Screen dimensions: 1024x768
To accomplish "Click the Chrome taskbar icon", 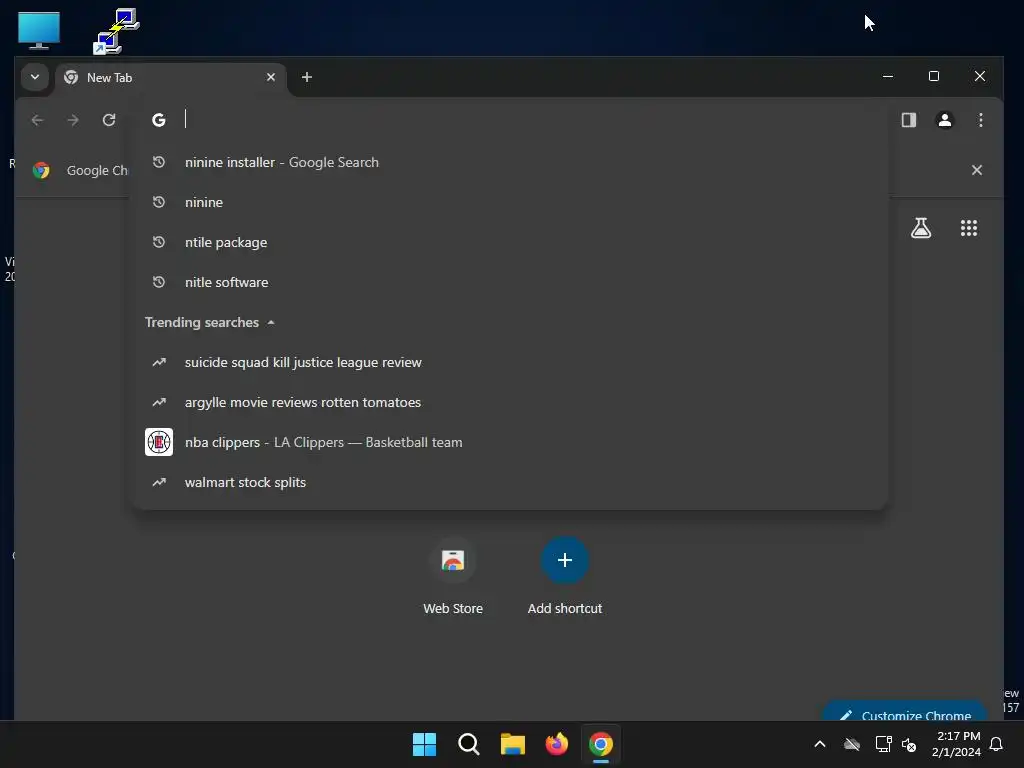I will [601, 744].
